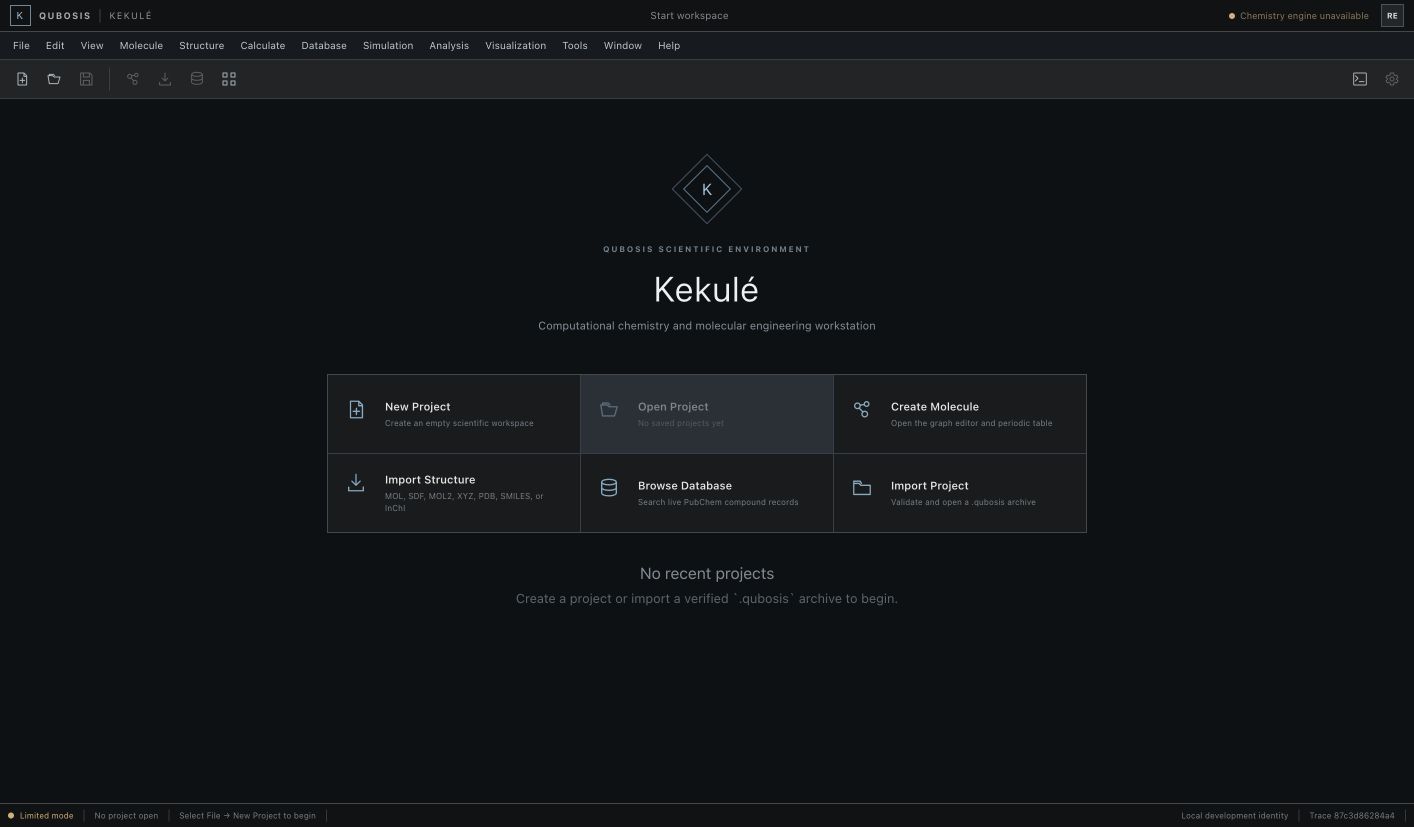Image resolution: width=1414 pixels, height=827 pixels.
Task: Select the New Project card
Action: click(x=454, y=414)
